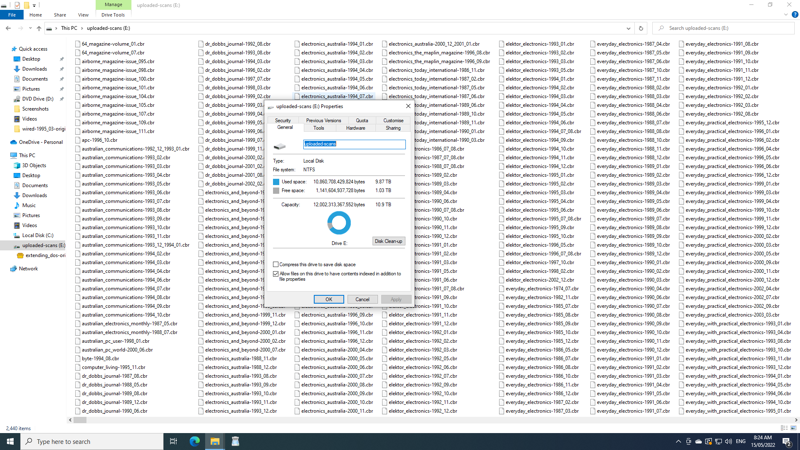Open the Share ribbon tab

pyautogui.click(x=60, y=15)
